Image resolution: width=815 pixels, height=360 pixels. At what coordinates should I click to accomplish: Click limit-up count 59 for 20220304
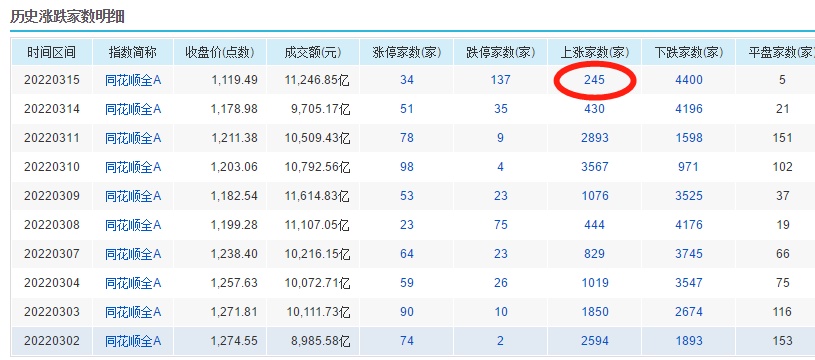[407, 283]
